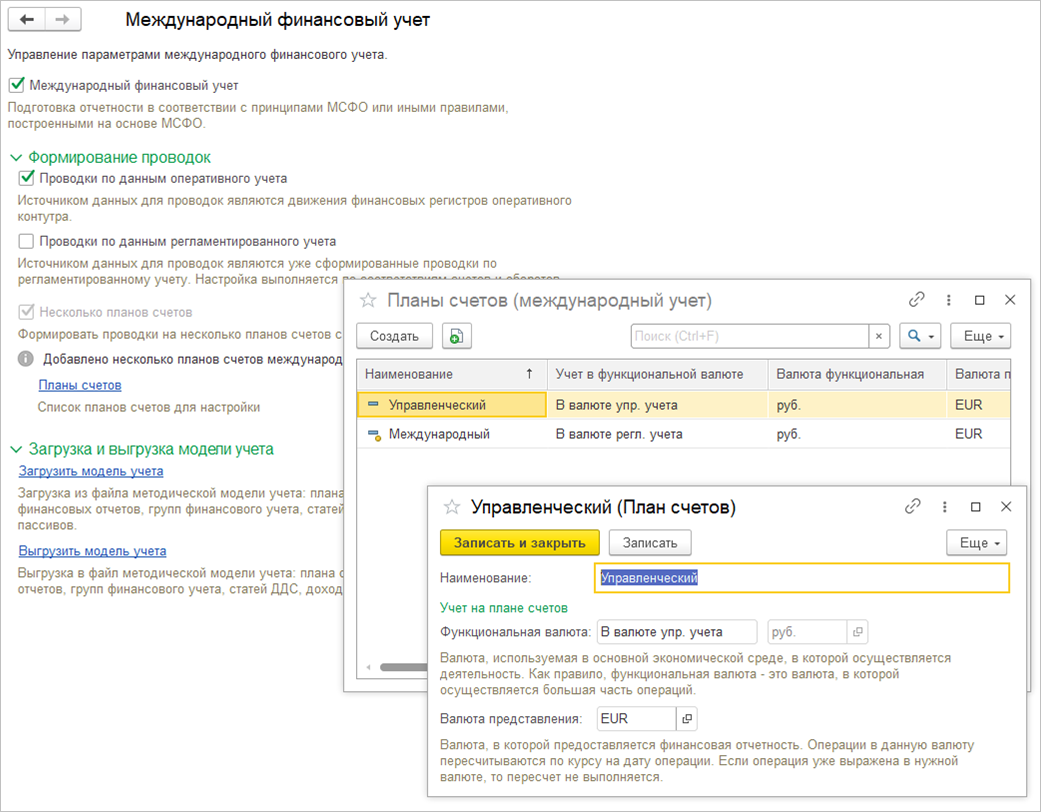This screenshot has height=812, width=1041.
Task: Maximize the Управленческий form window
Action: (975, 507)
